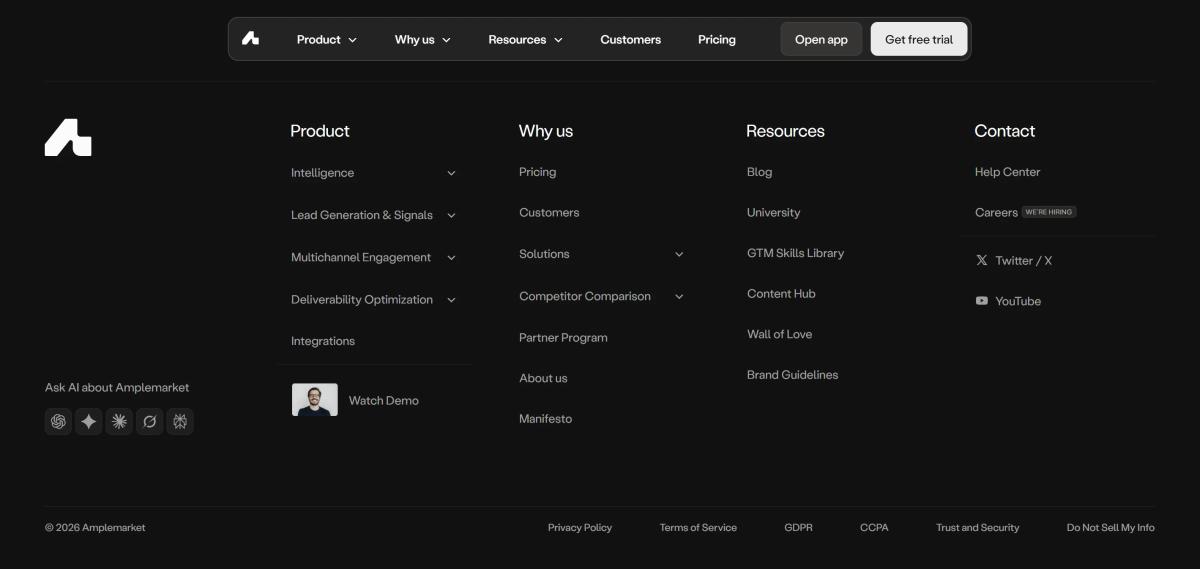This screenshot has height=569, width=1200.
Task: Click the large Amplemarket footer logo
Action: tap(68, 137)
